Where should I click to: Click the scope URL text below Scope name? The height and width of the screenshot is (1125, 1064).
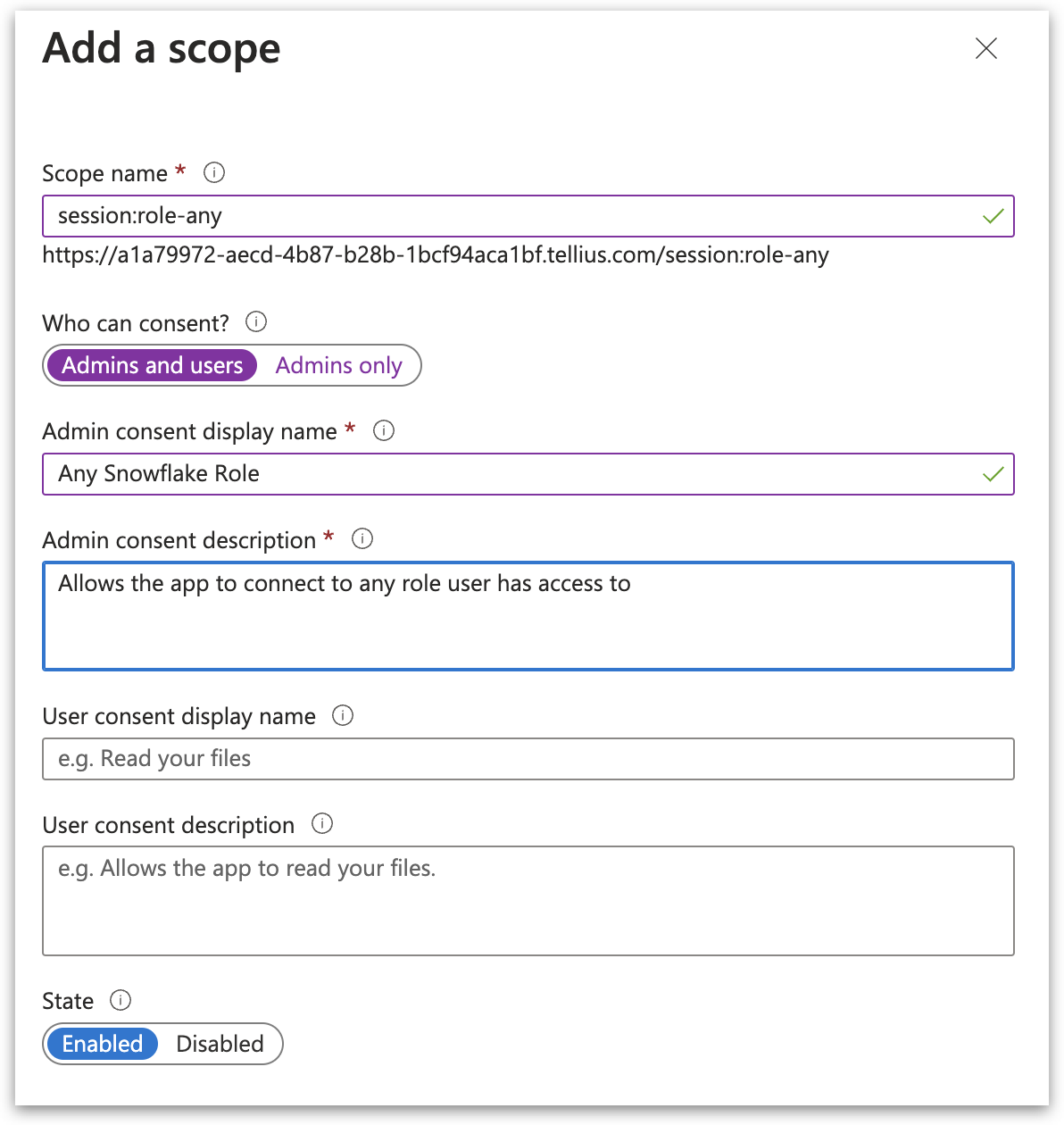[436, 256]
